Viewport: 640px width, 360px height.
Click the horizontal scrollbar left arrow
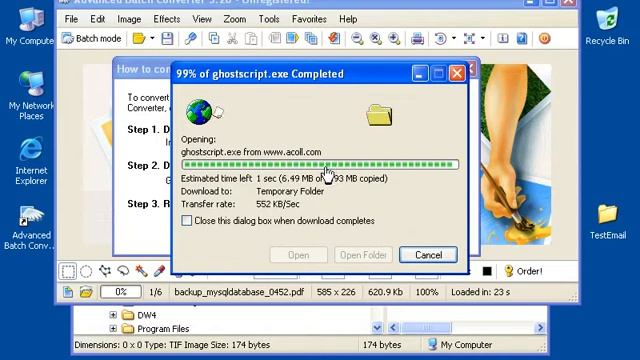[393, 327]
